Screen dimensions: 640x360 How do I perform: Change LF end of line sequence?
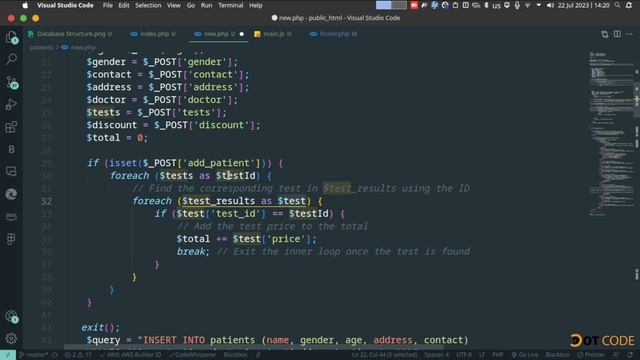482,355
